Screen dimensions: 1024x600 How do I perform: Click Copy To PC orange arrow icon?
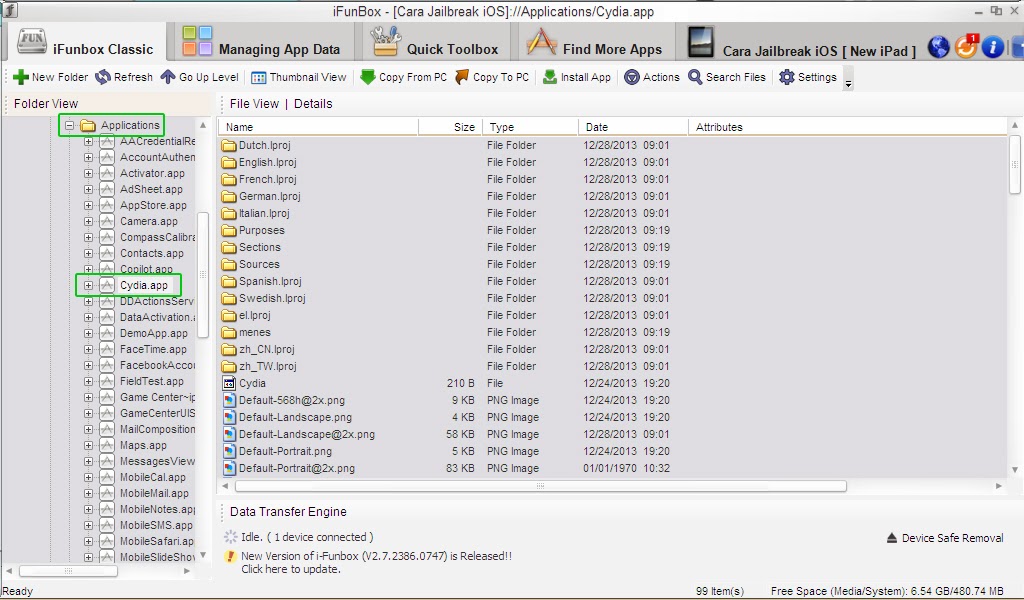tap(462, 77)
